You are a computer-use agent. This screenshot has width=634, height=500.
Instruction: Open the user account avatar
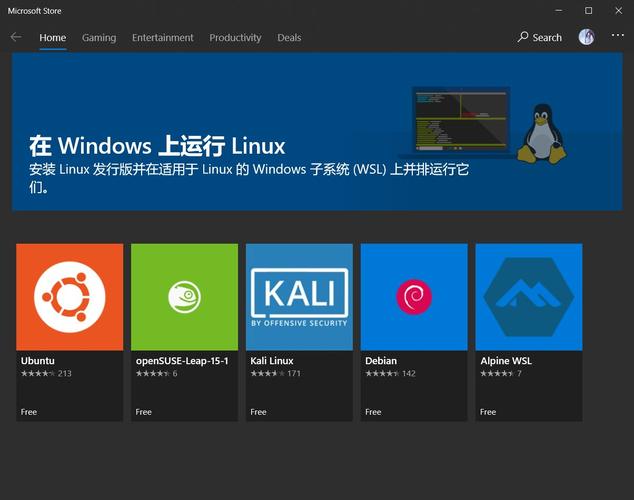point(586,37)
